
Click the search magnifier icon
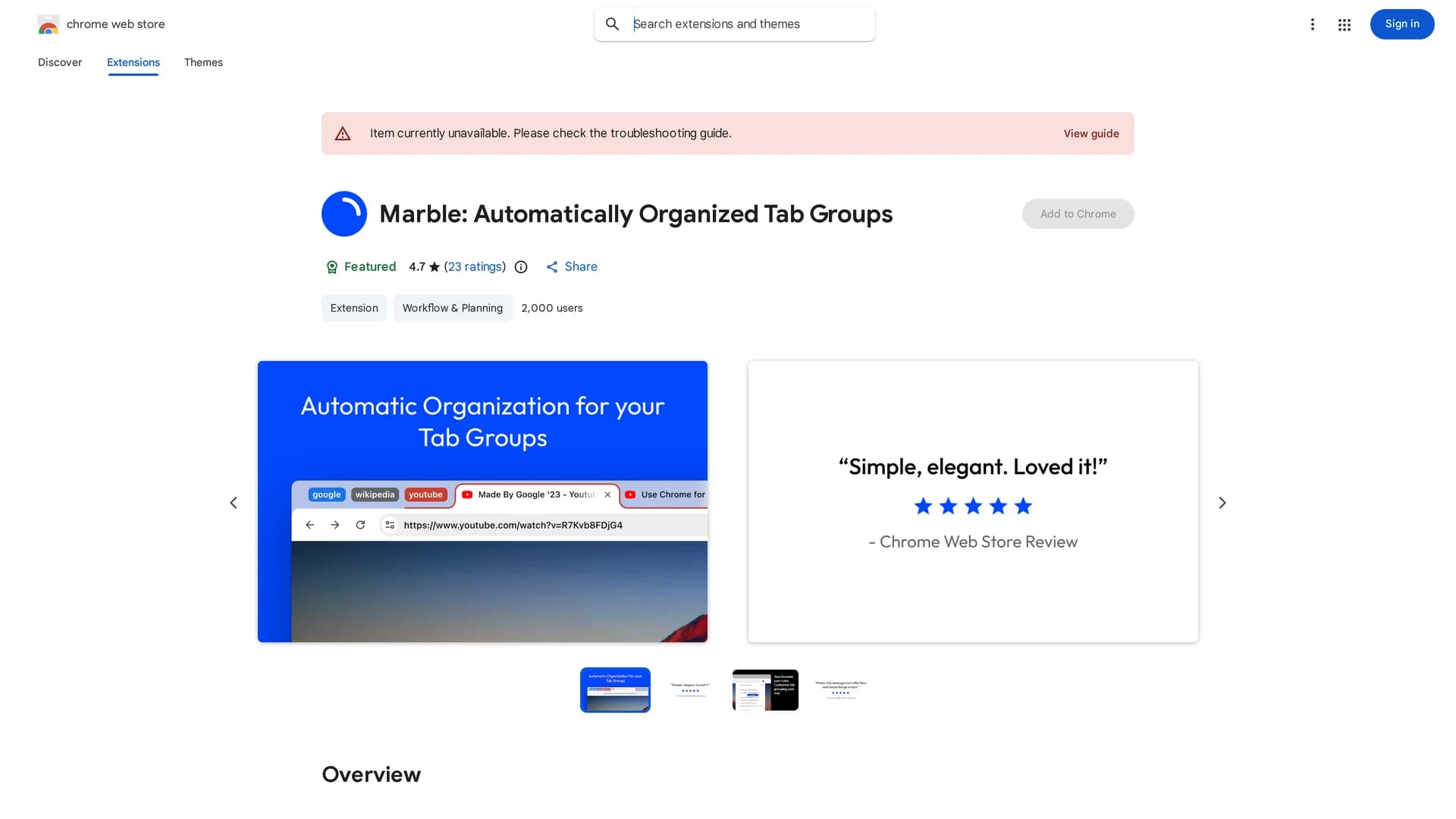[x=612, y=24]
